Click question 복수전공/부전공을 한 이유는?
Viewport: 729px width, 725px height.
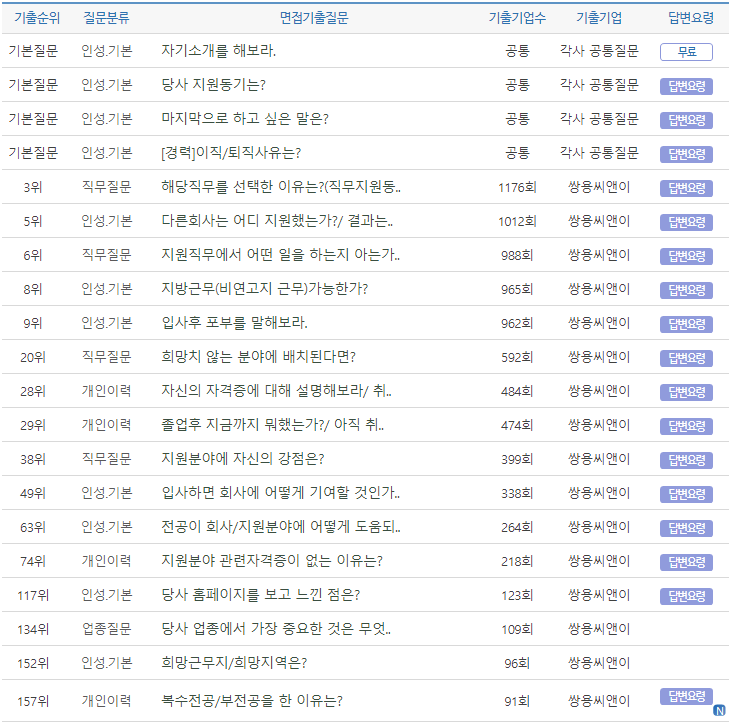[x=252, y=701]
